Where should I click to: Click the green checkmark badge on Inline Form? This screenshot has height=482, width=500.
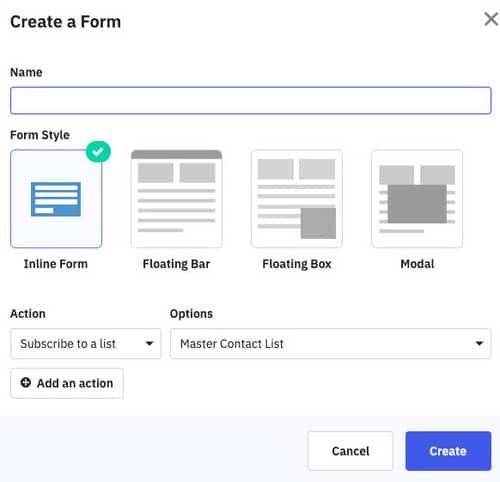click(x=98, y=152)
